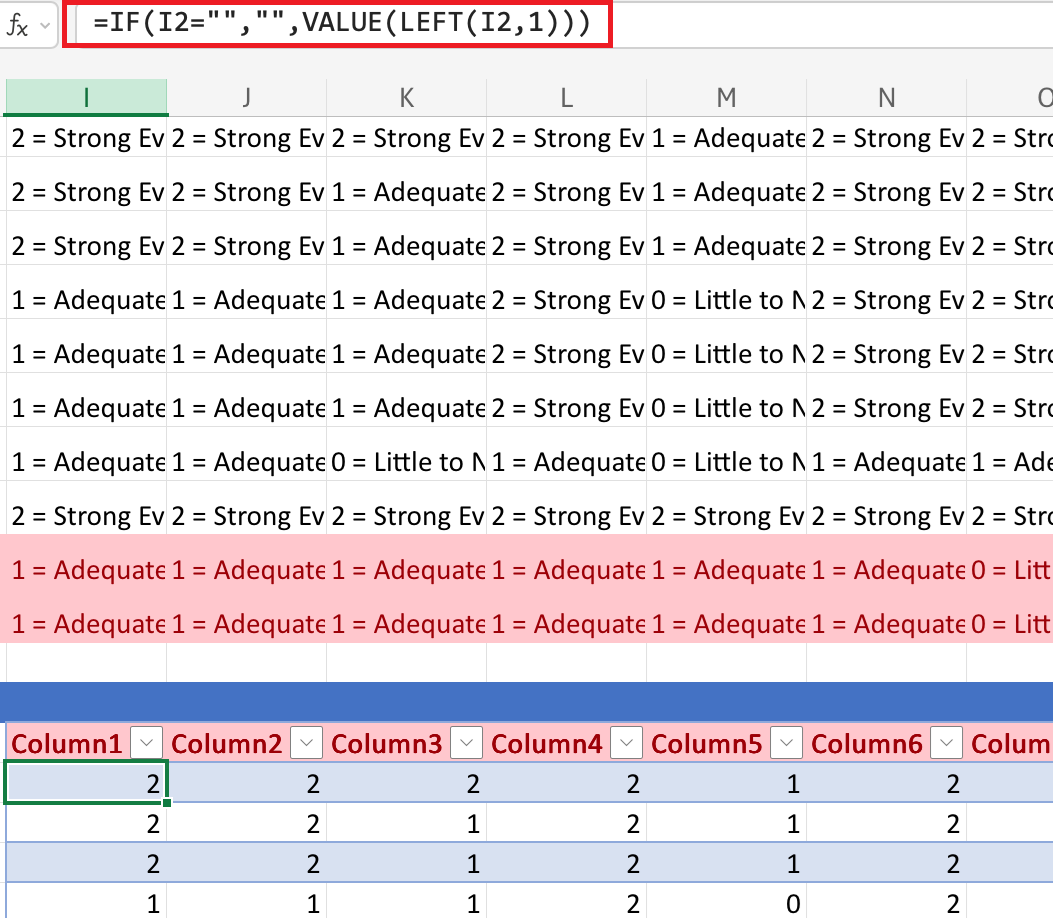Viewport: 1053px width, 918px height.
Task: Click the fill handle on the selected cell
Action: [x=167, y=802]
